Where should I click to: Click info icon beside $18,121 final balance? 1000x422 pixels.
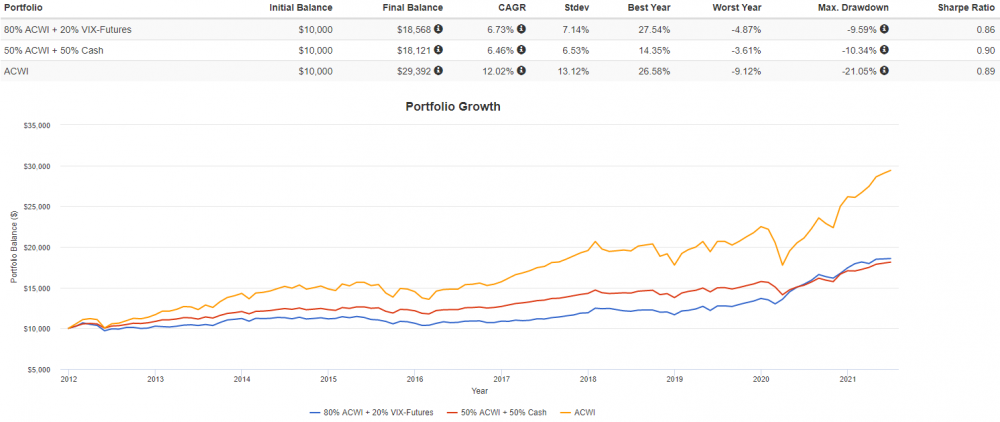click(438, 51)
